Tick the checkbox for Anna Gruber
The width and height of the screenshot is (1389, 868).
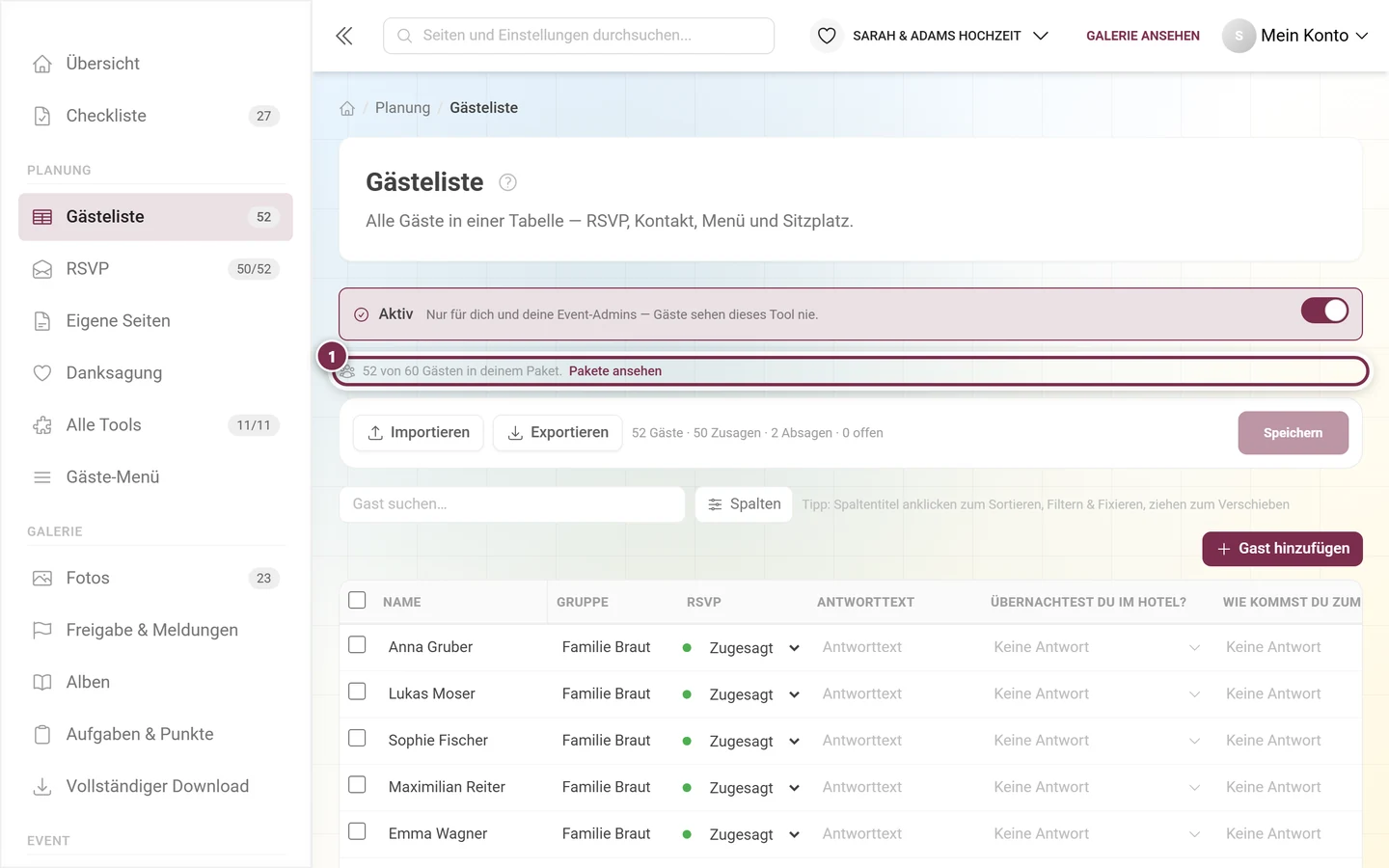click(x=357, y=644)
